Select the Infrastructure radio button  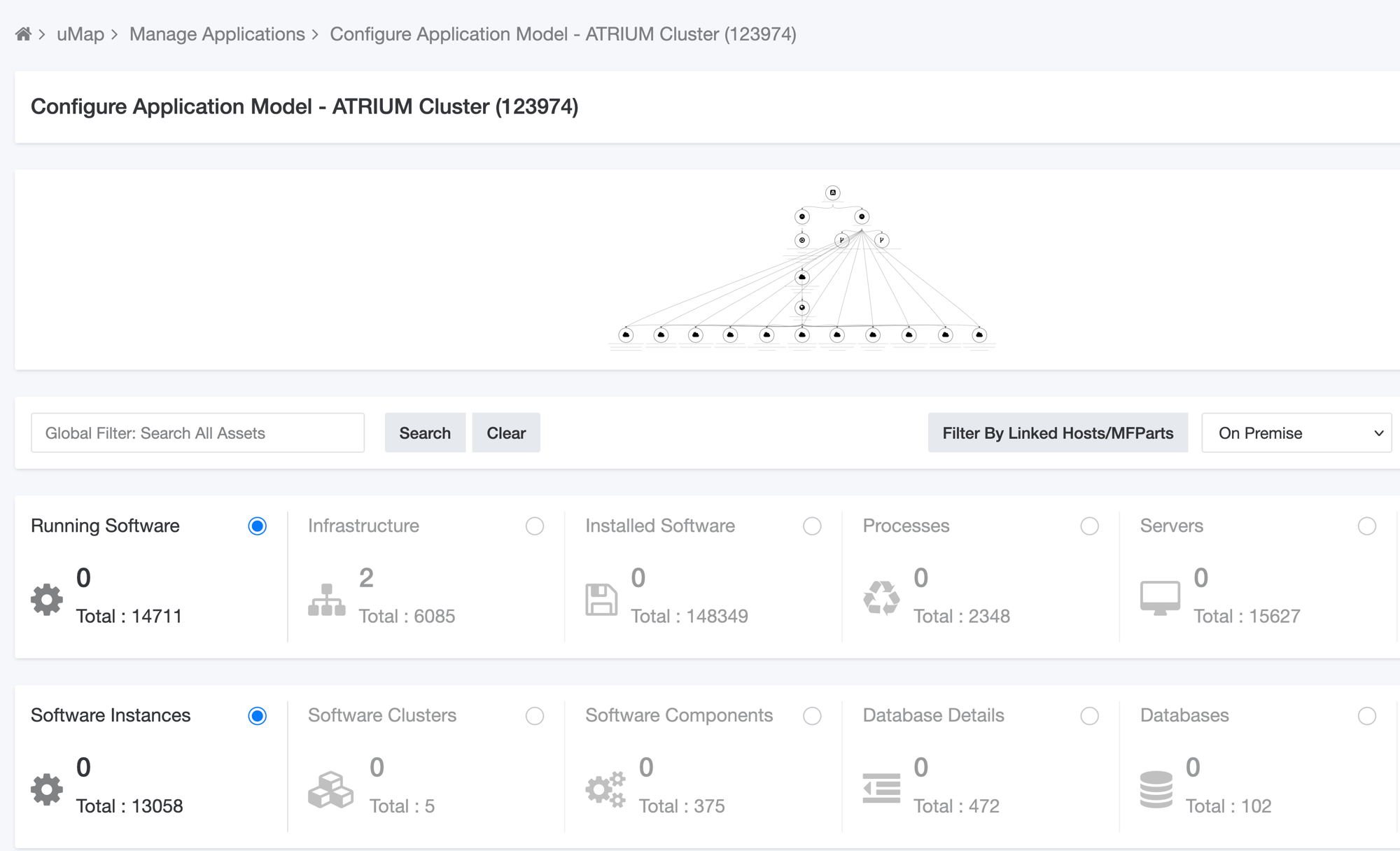pyautogui.click(x=535, y=526)
